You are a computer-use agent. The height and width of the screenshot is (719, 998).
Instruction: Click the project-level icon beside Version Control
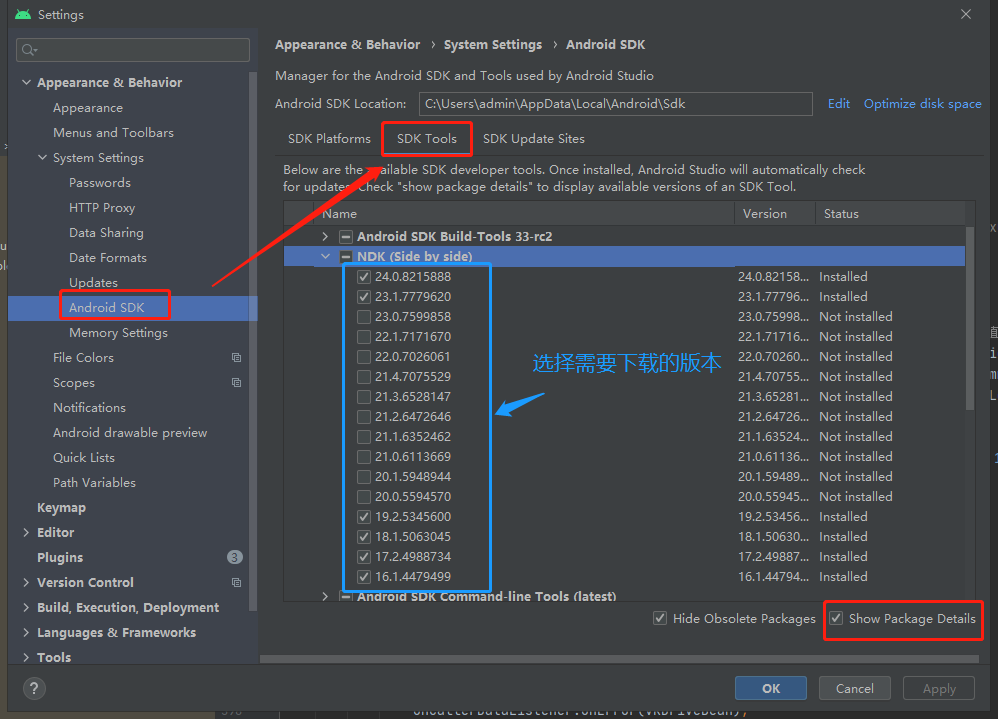click(236, 582)
